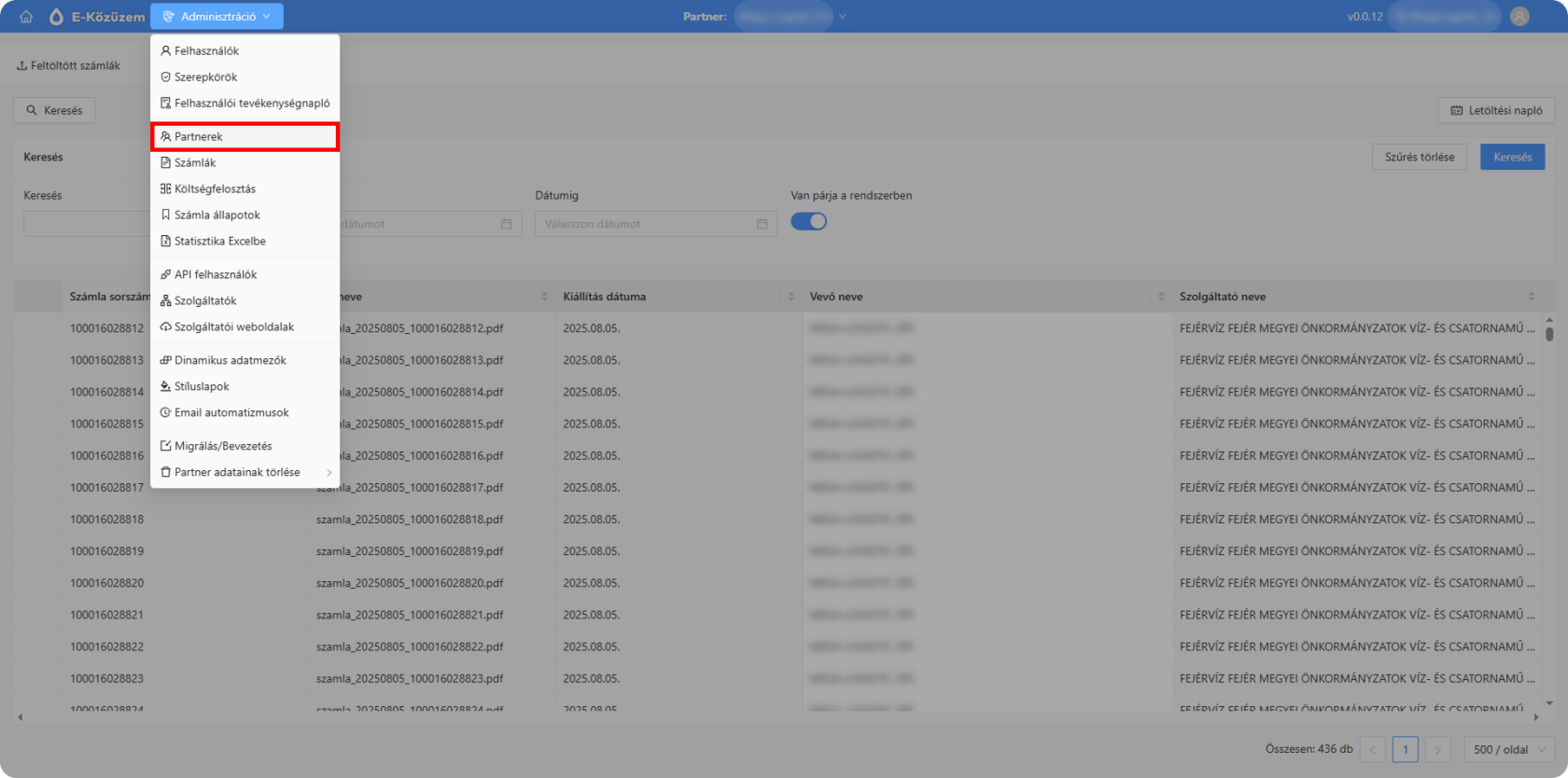Viewport: 1568px width, 778px height.
Task: Open Migrálás/Bevezetés menu entry
Action: click(245, 446)
